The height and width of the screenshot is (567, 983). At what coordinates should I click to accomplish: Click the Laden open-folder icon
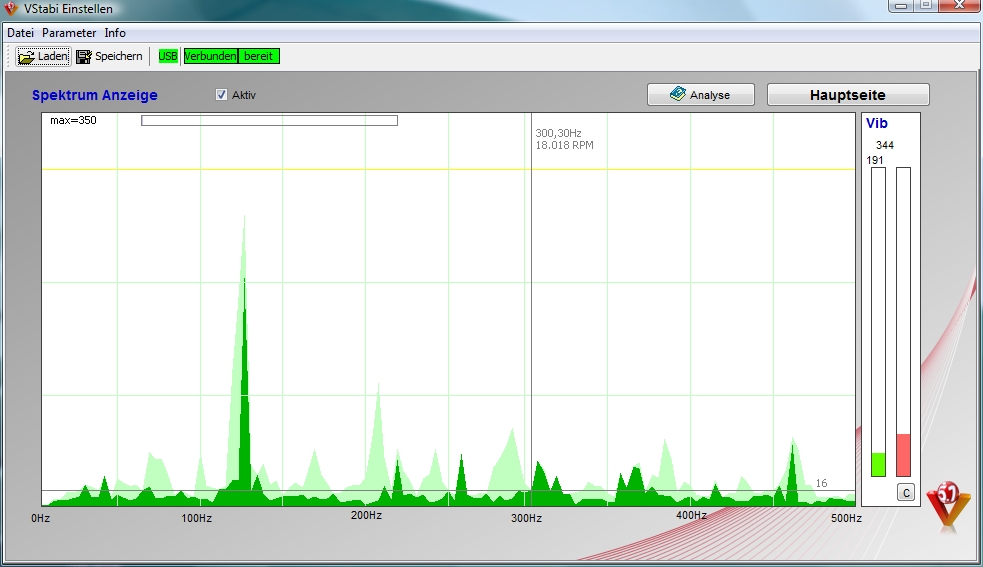pos(26,57)
